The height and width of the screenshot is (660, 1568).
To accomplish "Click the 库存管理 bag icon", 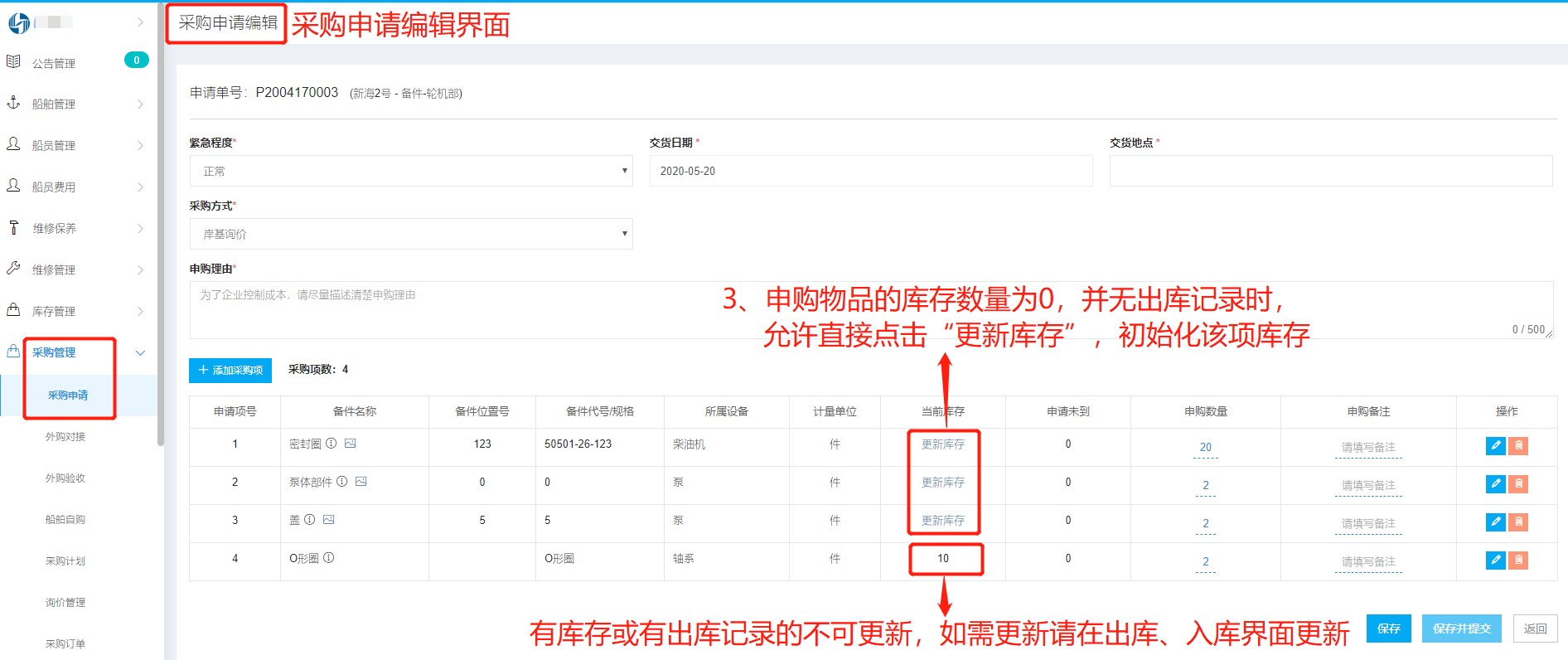I will pyautogui.click(x=13, y=310).
